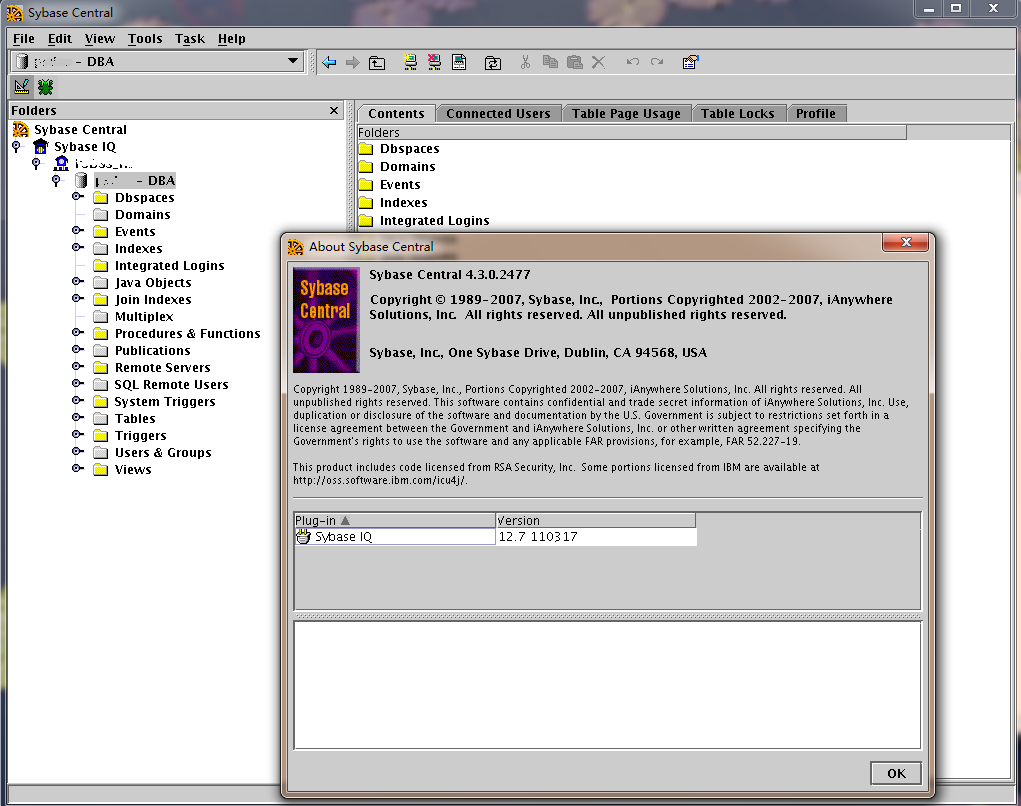Screen dimensions: 1021x806
Task: Expand the Procedures & Functions folder
Action: 77,332
